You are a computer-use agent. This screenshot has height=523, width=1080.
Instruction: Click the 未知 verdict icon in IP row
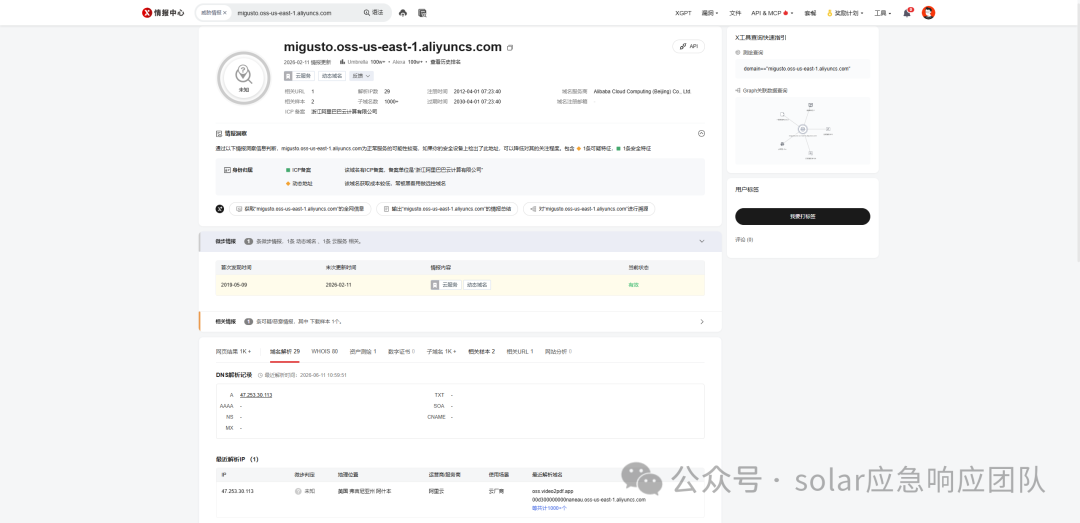pos(298,491)
